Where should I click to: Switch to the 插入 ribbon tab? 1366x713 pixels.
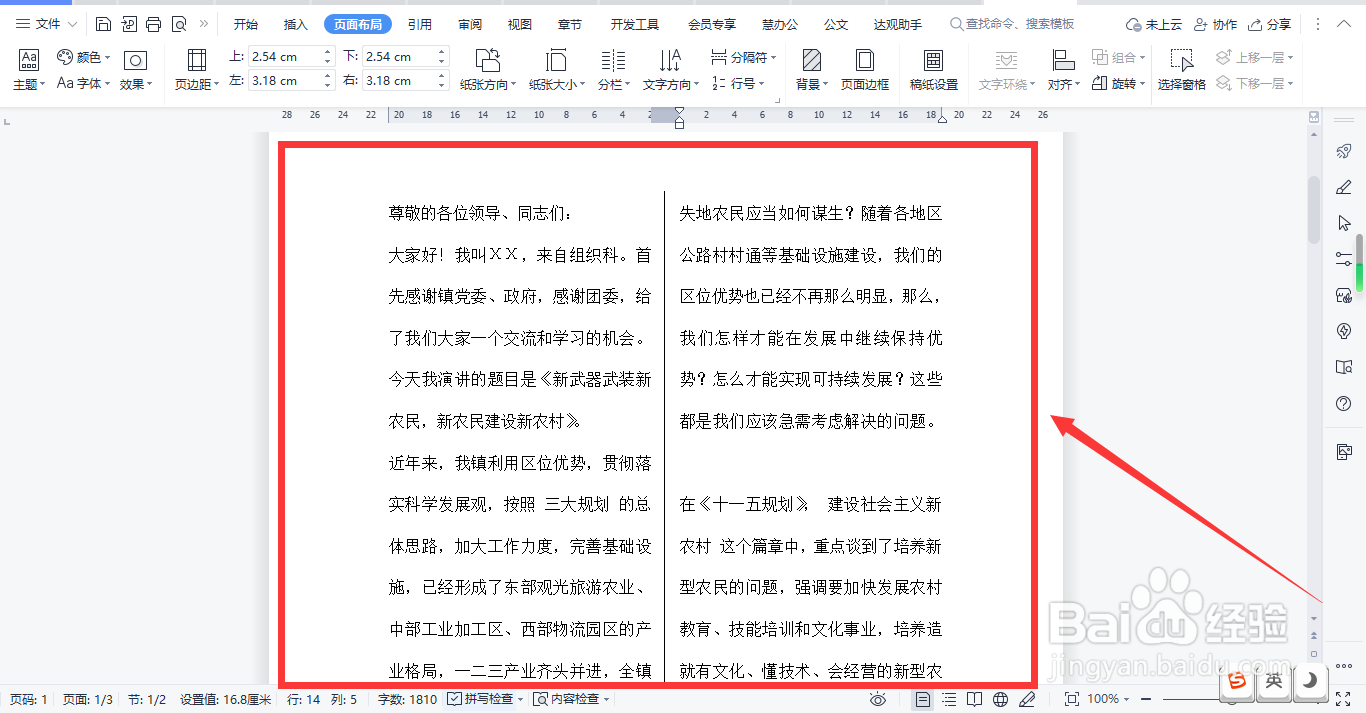(295, 24)
